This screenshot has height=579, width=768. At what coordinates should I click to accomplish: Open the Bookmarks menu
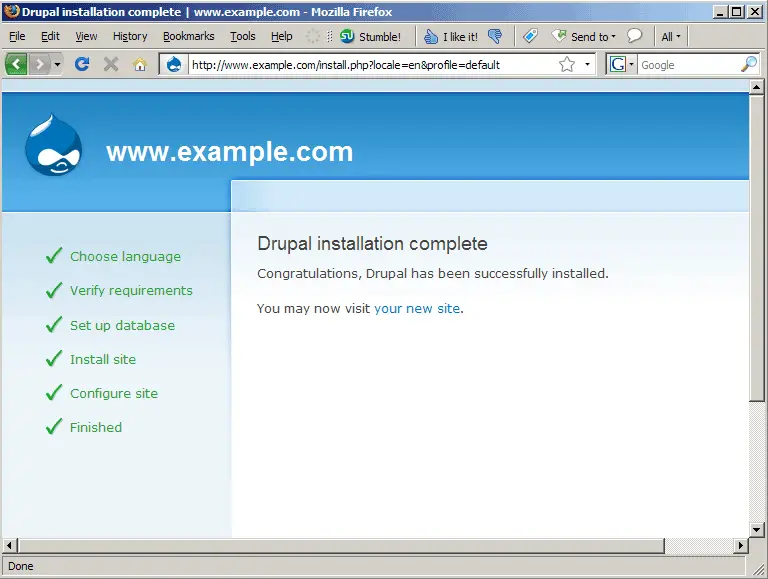tap(189, 36)
